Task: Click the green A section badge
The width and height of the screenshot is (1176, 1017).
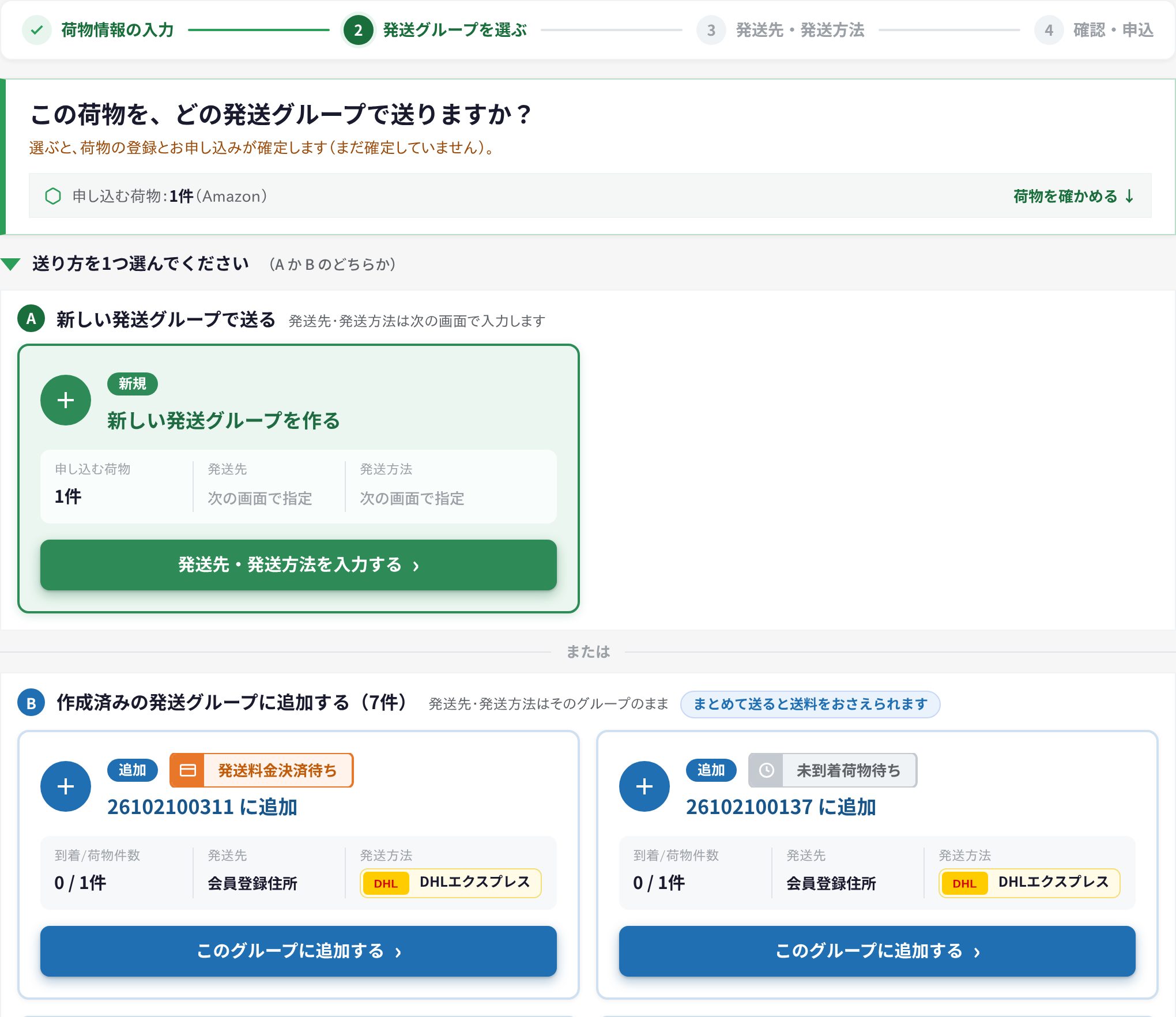Action: coord(31,318)
